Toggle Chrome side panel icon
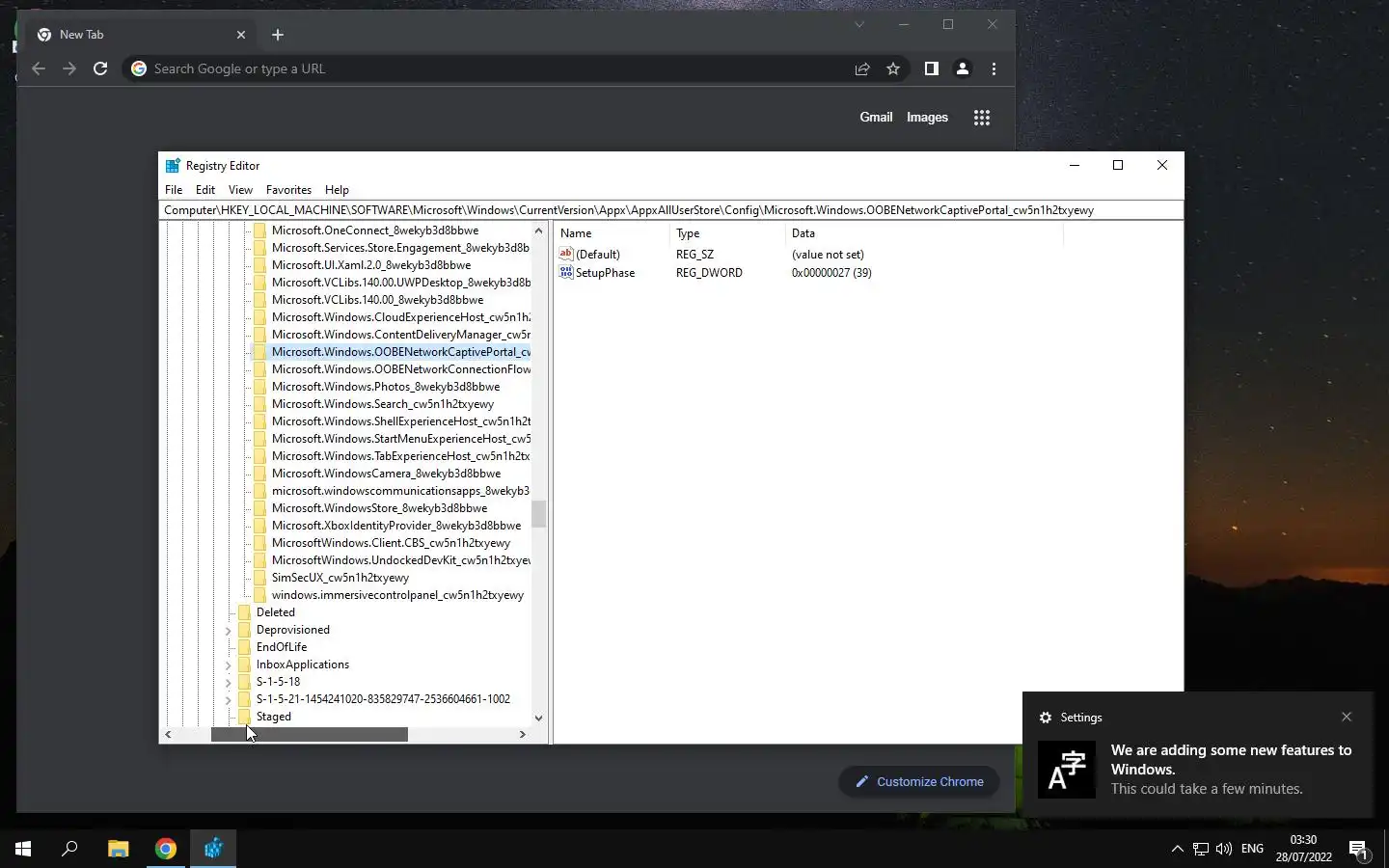The height and width of the screenshot is (868, 1389). [x=931, y=68]
